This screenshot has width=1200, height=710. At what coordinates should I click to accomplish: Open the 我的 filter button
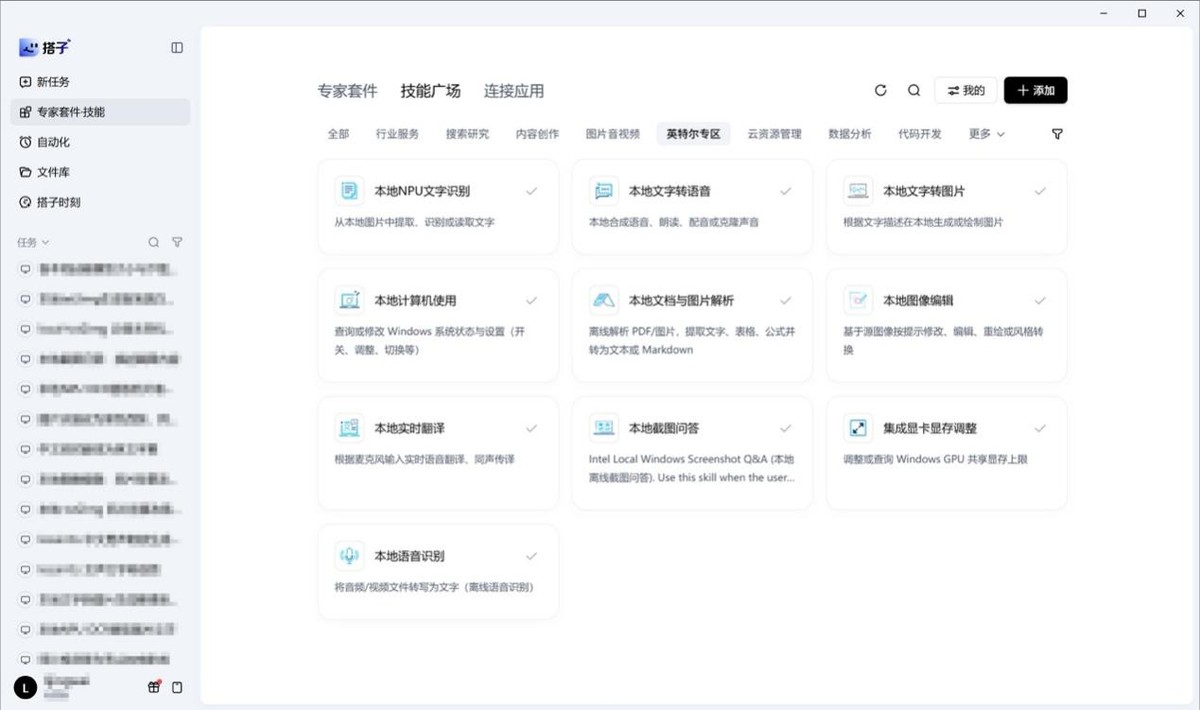coord(966,90)
